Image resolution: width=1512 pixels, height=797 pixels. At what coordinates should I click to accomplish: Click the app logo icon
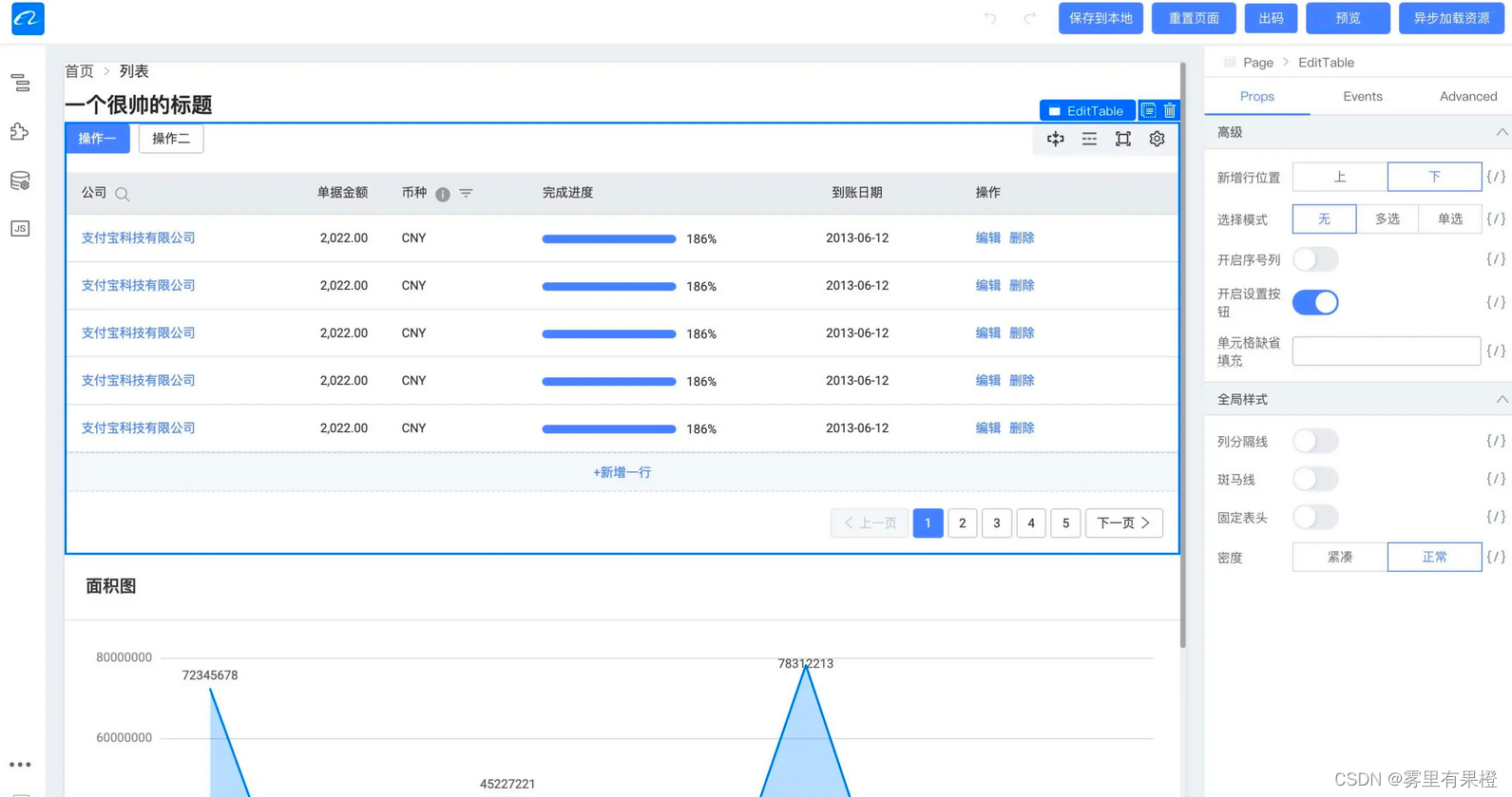click(x=28, y=18)
